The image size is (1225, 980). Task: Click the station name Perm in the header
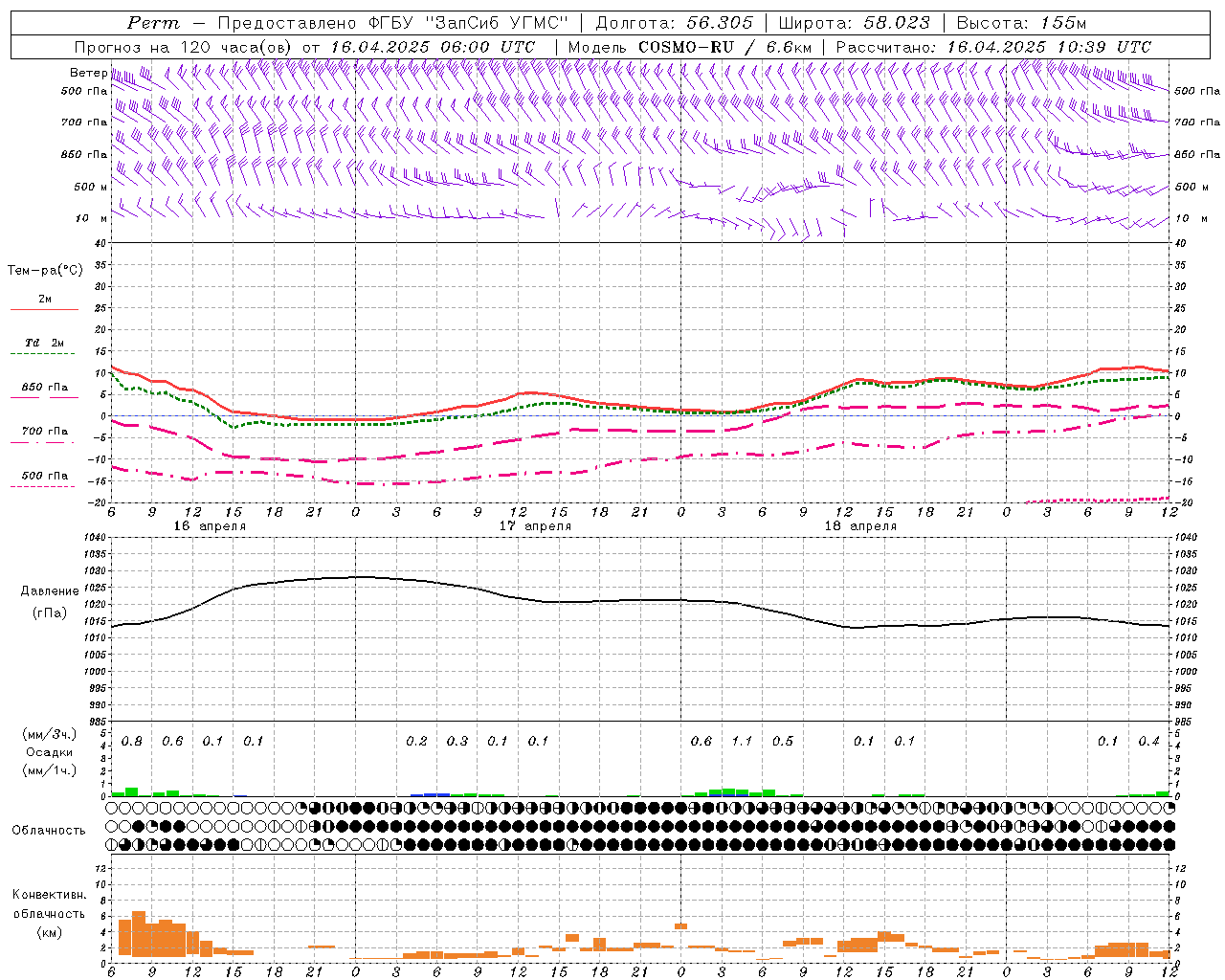click(153, 23)
